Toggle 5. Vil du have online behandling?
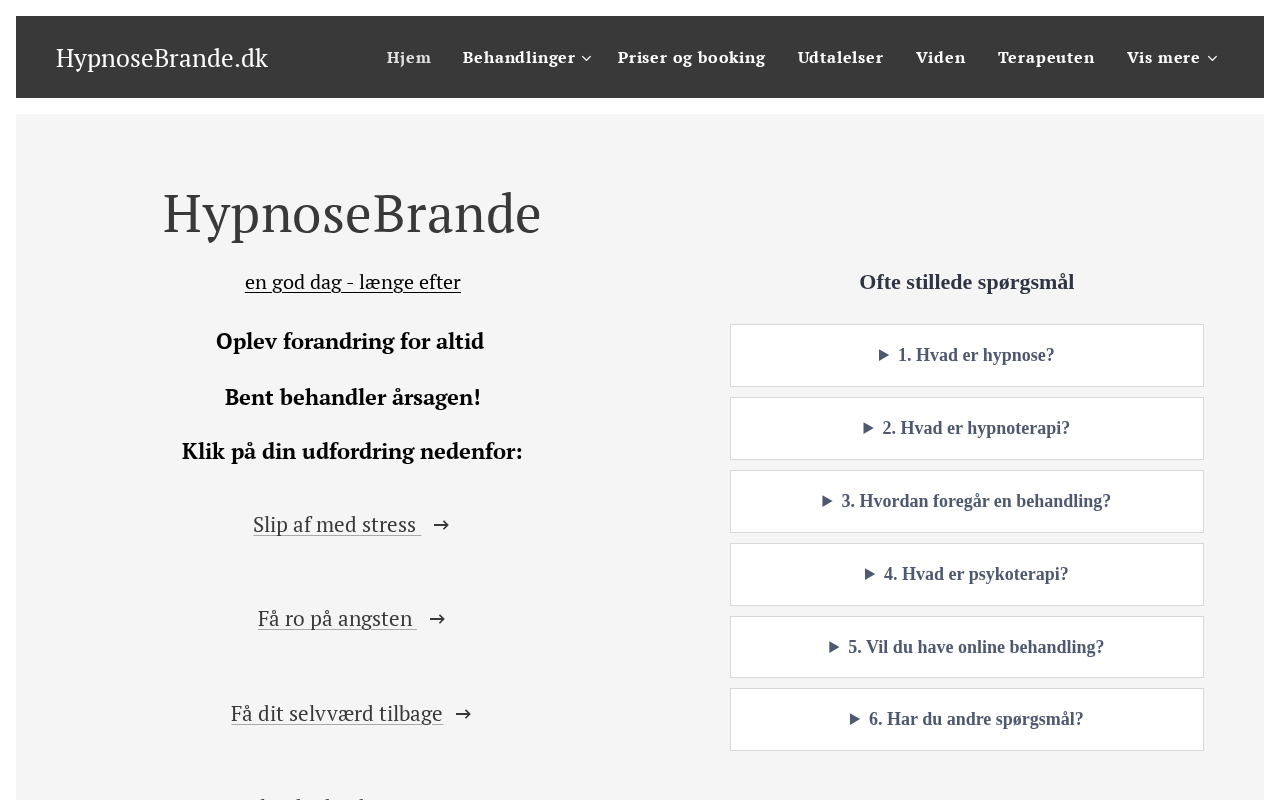Viewport: 1280px width, 800px height. coord(967,647)
